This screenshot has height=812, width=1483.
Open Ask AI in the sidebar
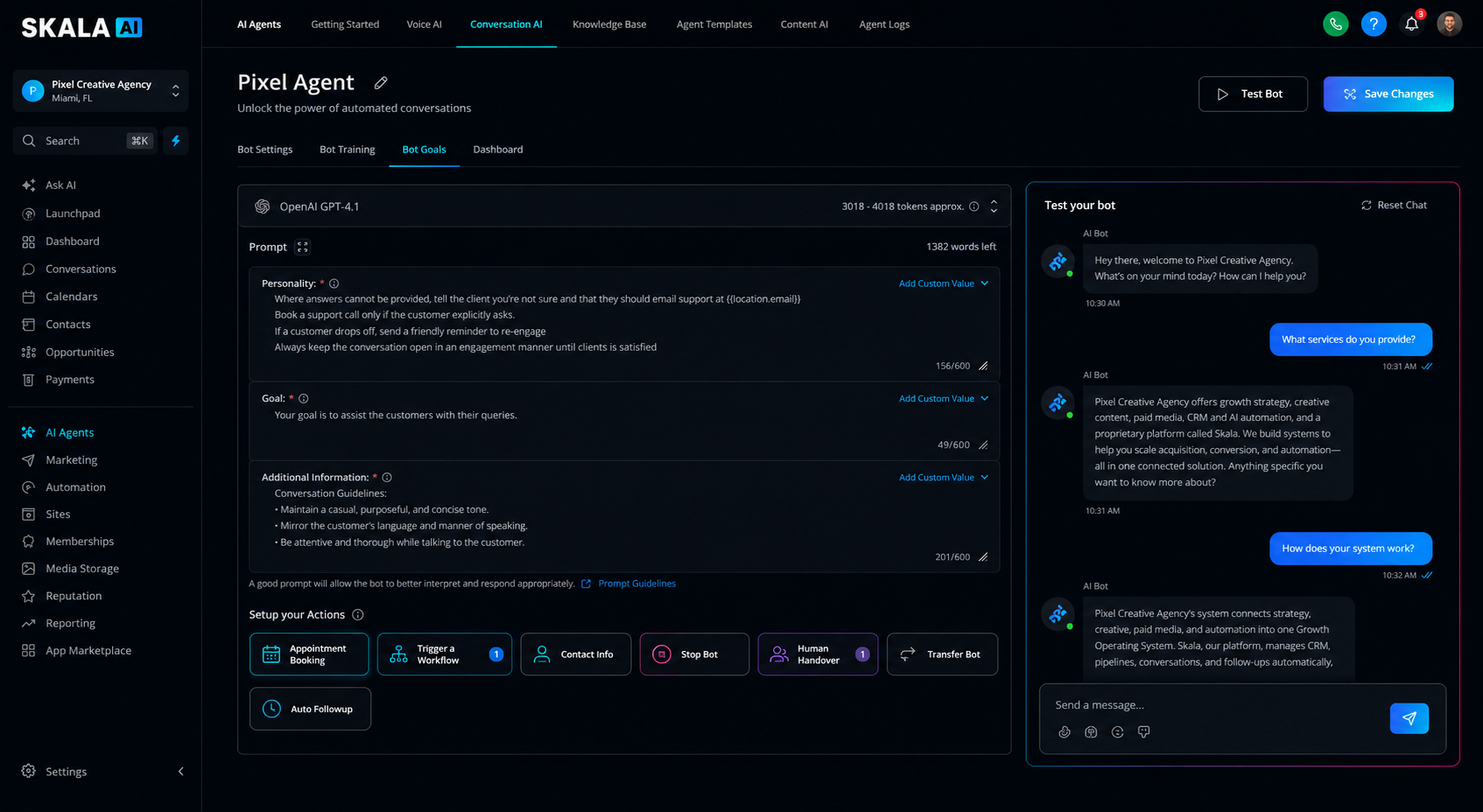[x=60, y=185]
